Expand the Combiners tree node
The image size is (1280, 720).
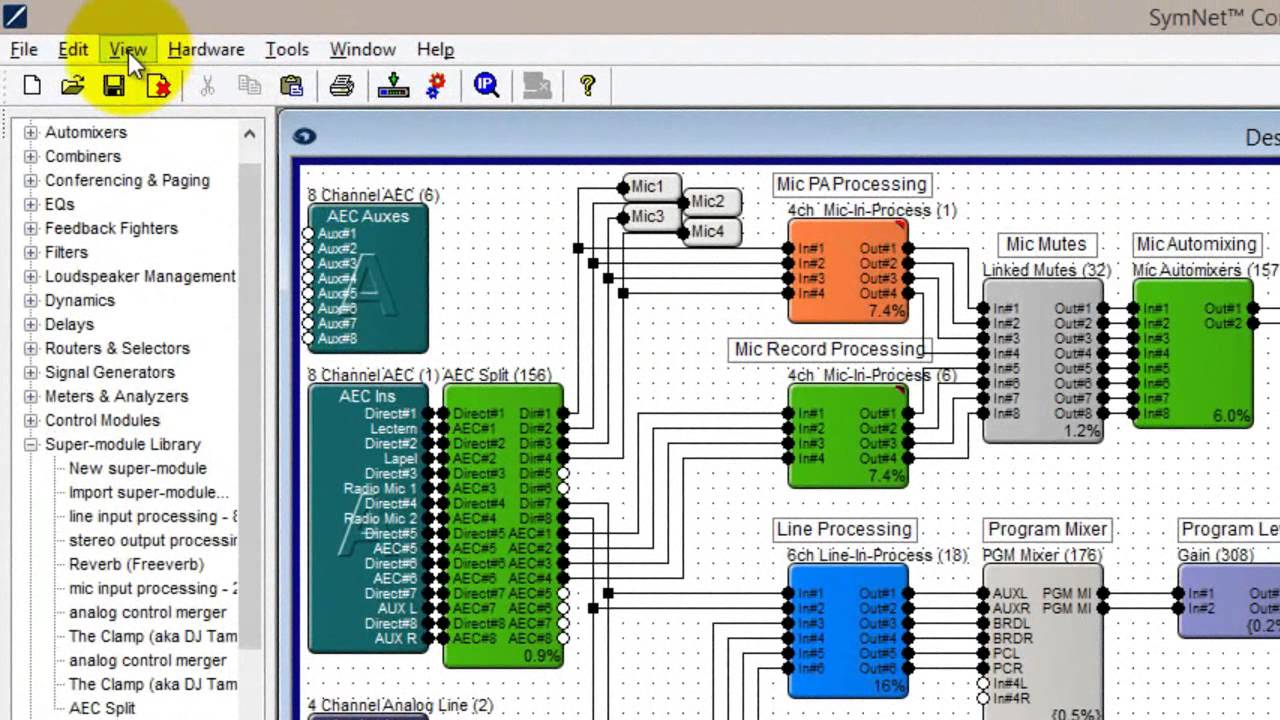click(x=31, y=156)
